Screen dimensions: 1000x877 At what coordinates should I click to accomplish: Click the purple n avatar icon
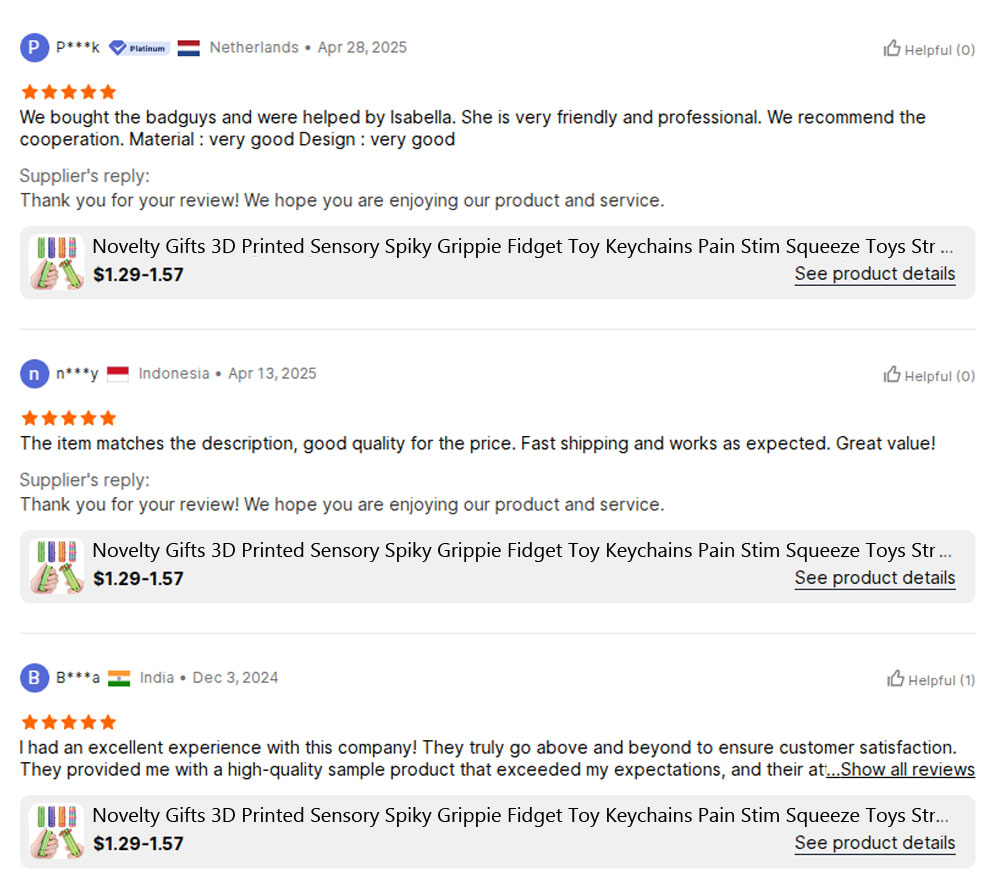(34, 374)
